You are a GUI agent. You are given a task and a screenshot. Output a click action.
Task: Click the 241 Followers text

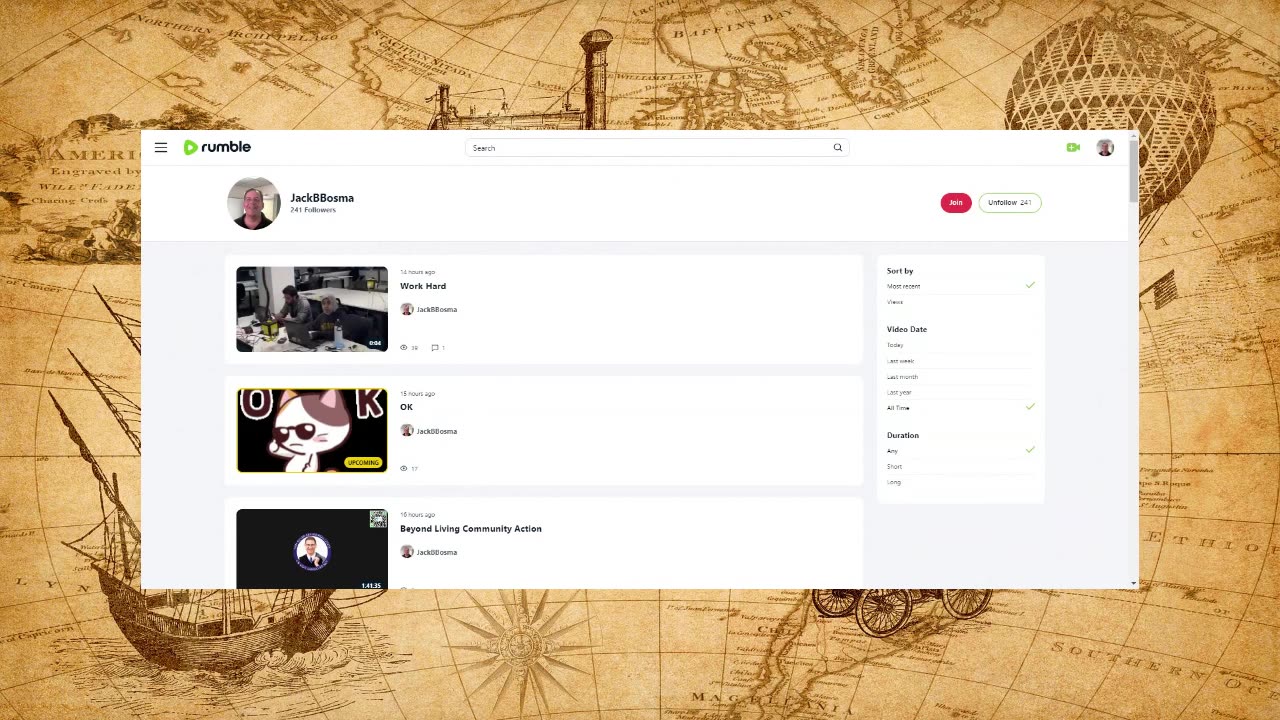click(x=313, y=210)
